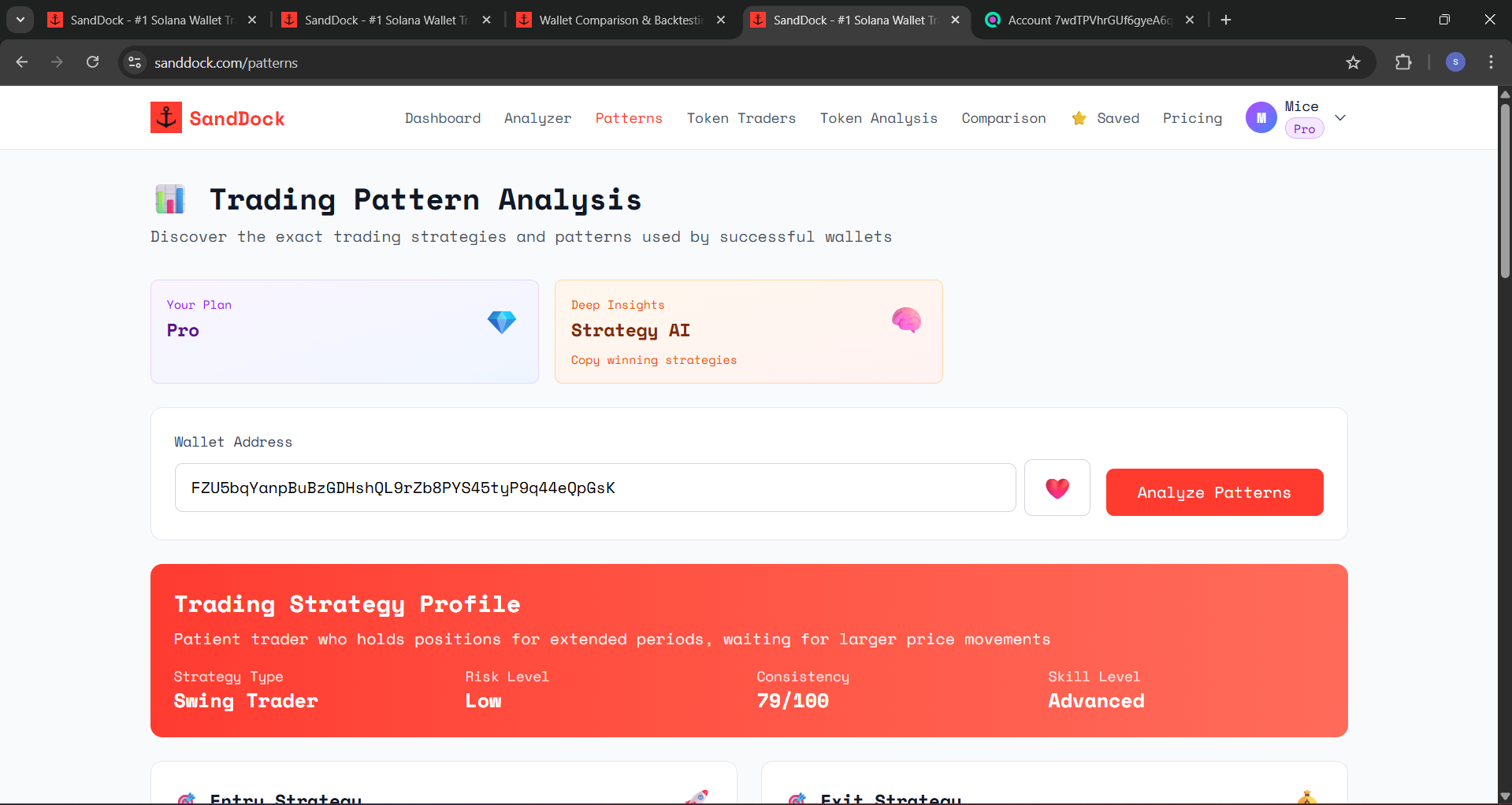
Task: Switch to the Wallet Comparison & Backtesting tab
Action: 621,20
